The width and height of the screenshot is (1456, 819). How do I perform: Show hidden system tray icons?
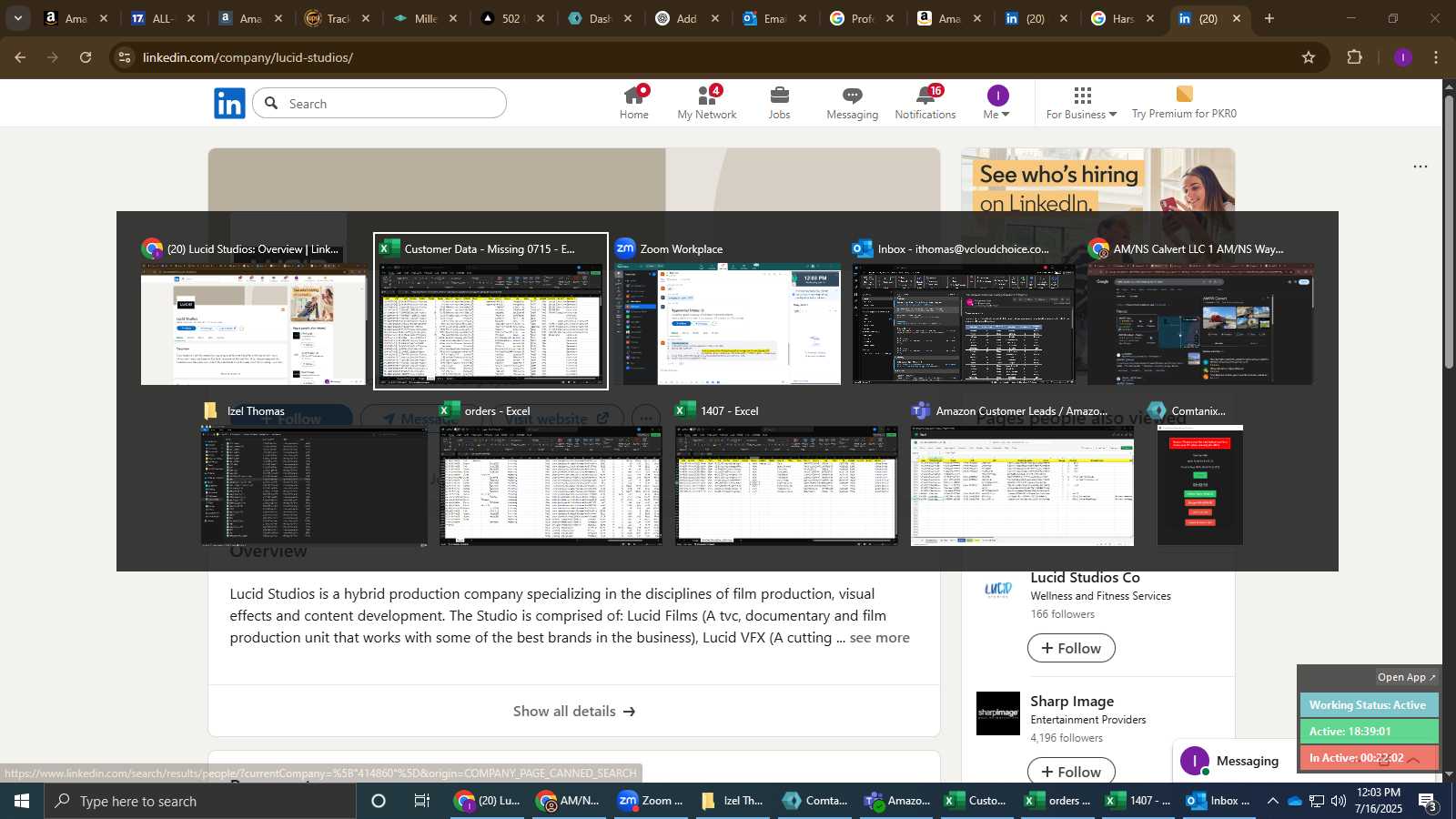pos(1272,801)
